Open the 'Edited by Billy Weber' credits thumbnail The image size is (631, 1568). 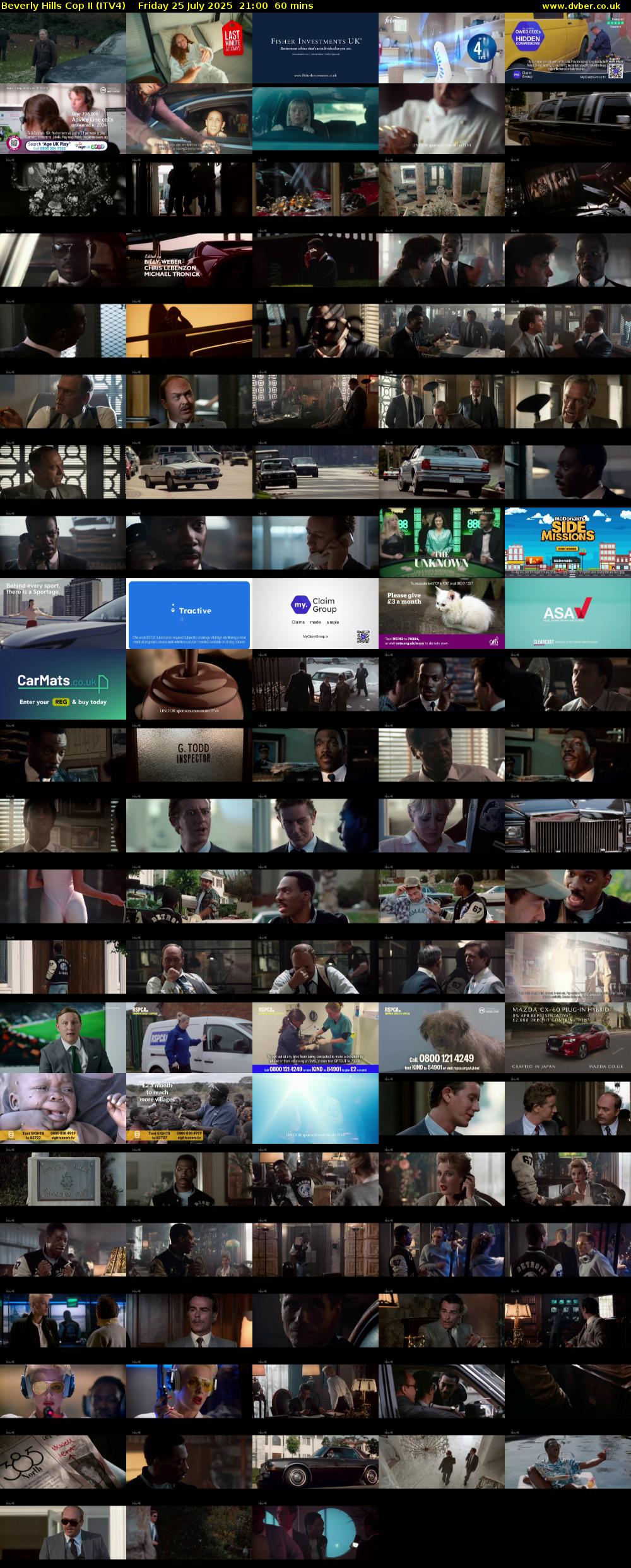pyautogui.click(x=189, y=260)
